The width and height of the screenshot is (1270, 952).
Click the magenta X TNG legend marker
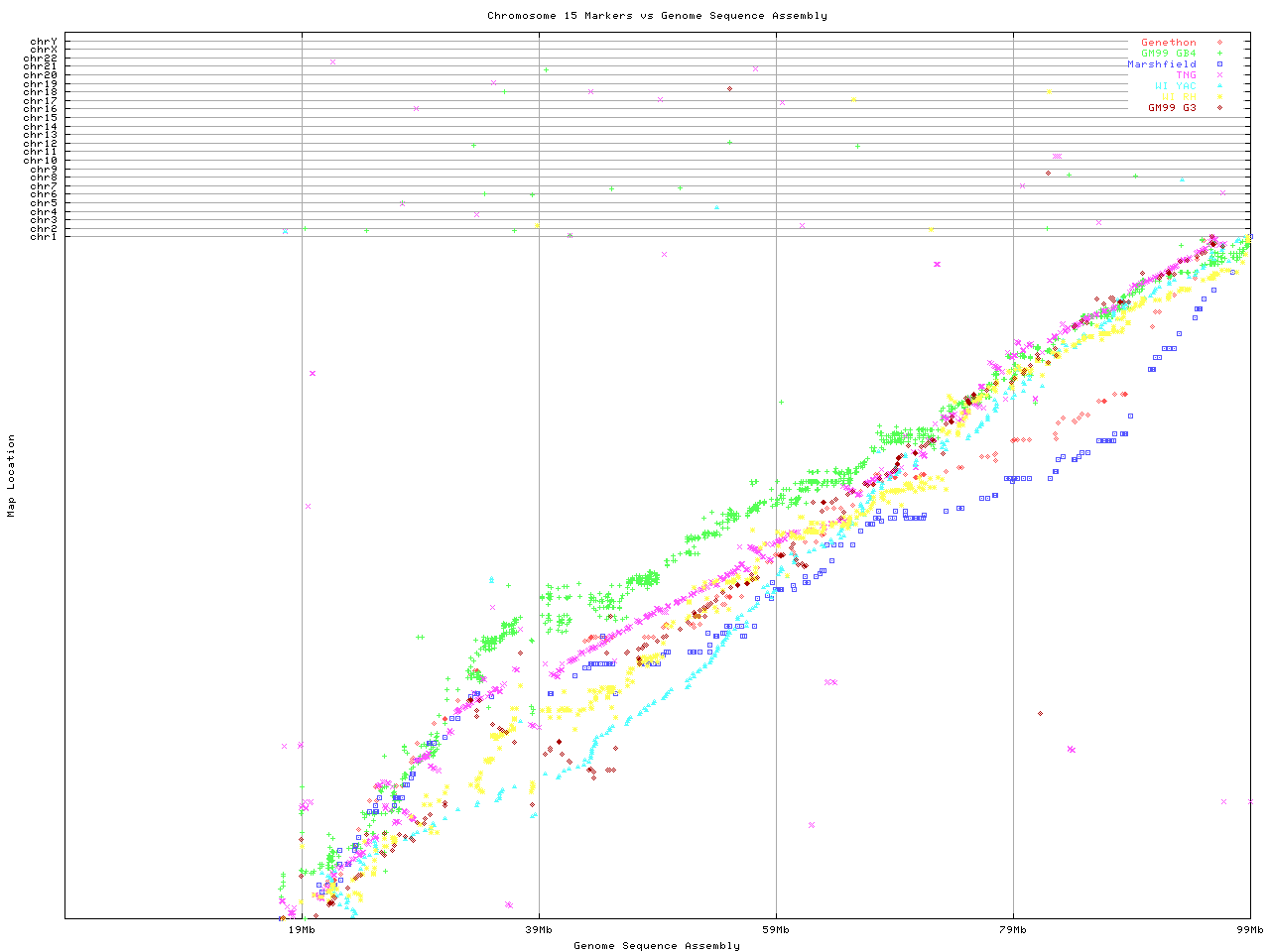point(1219,75)
